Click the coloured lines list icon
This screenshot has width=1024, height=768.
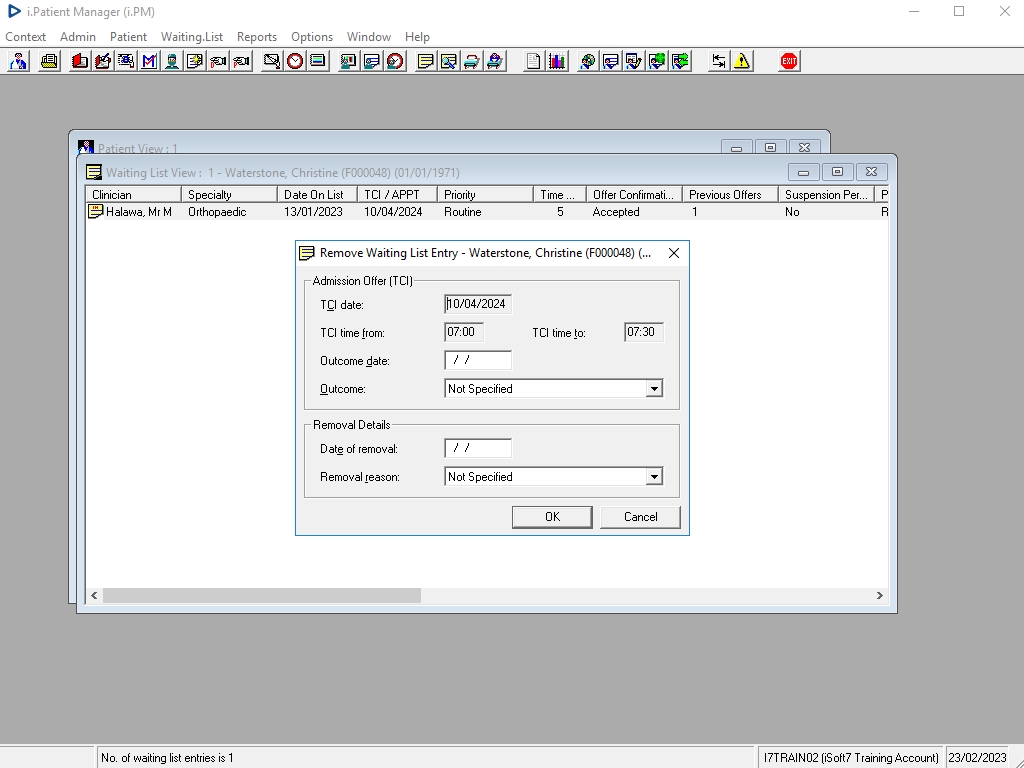(x=318, y=61)
